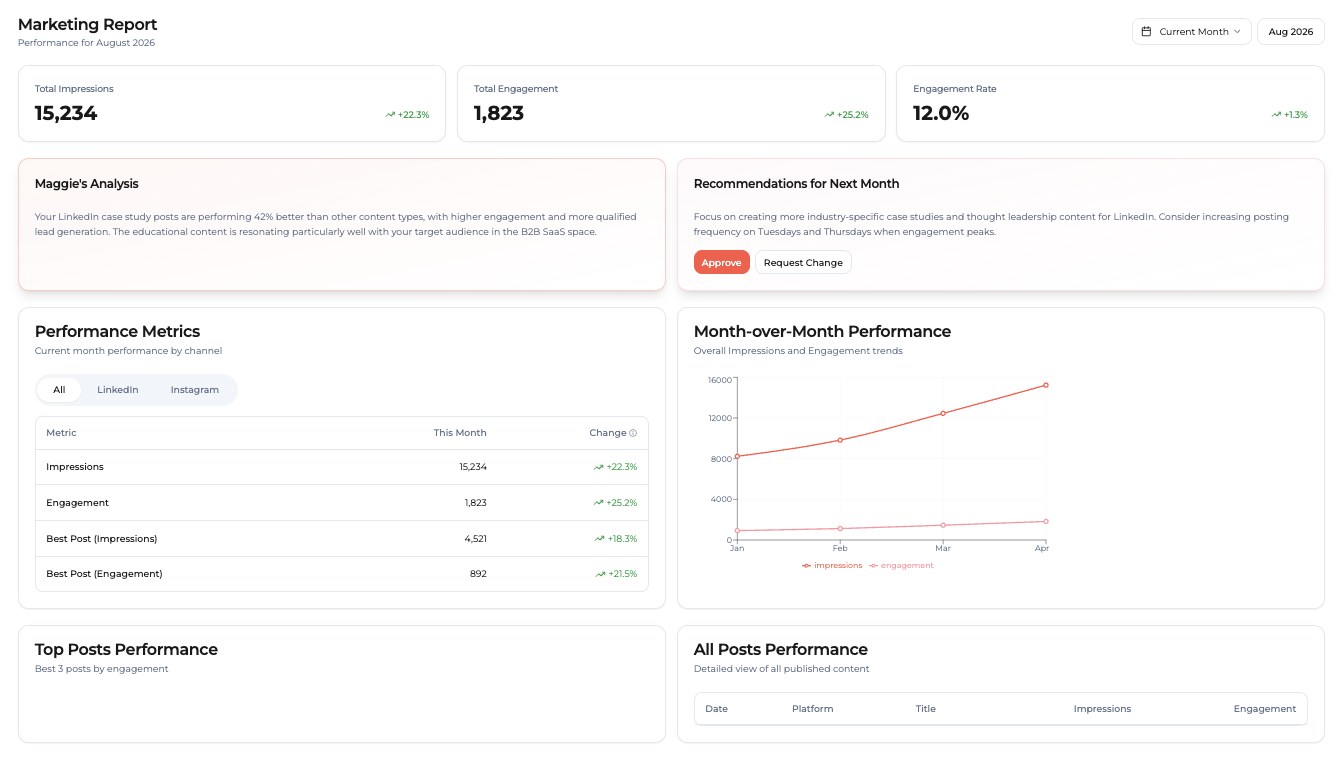Click the Title column header in All Posts
This screenshot has height=762, width=1336.
point(925,709)
